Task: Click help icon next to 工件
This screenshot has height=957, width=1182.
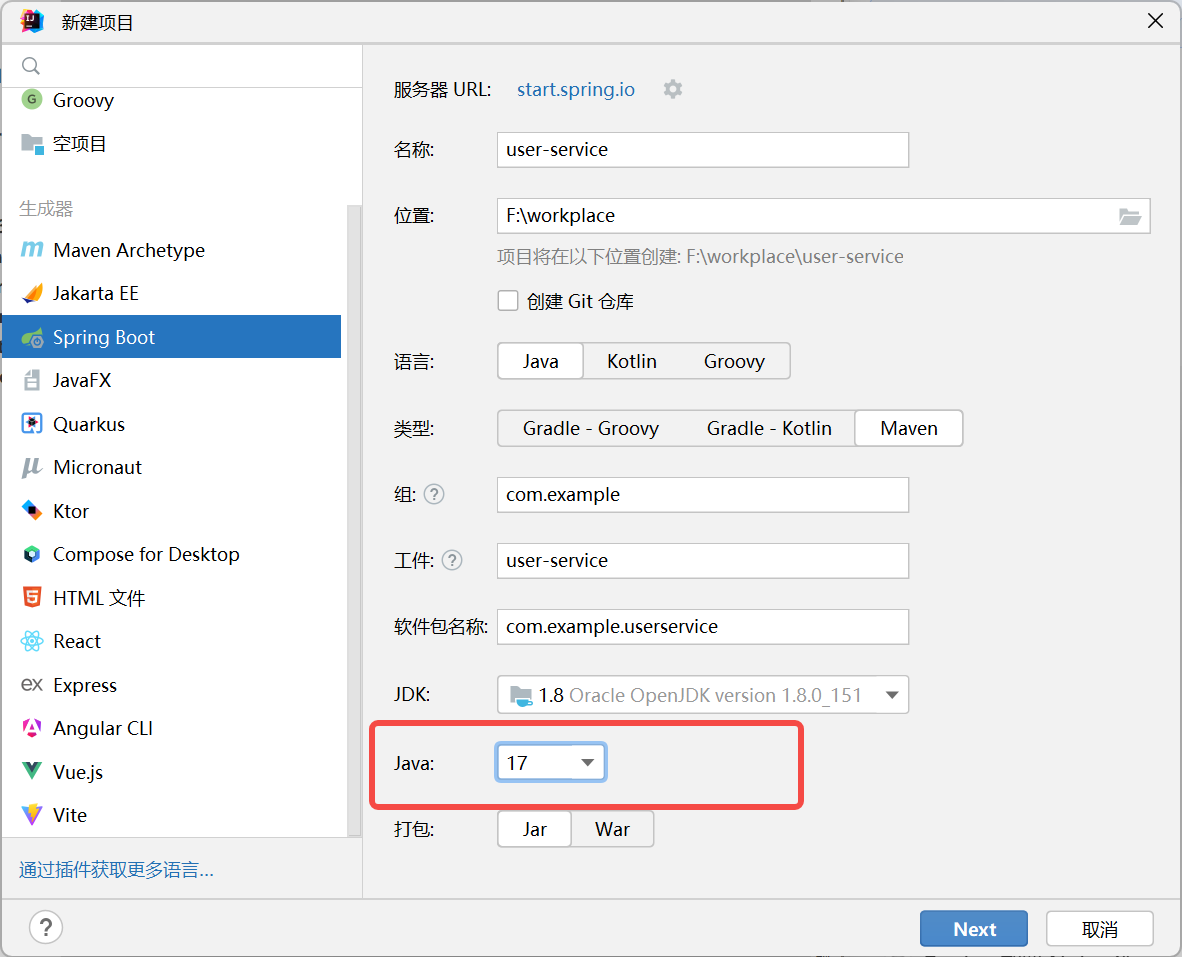Action: point(452,561)
